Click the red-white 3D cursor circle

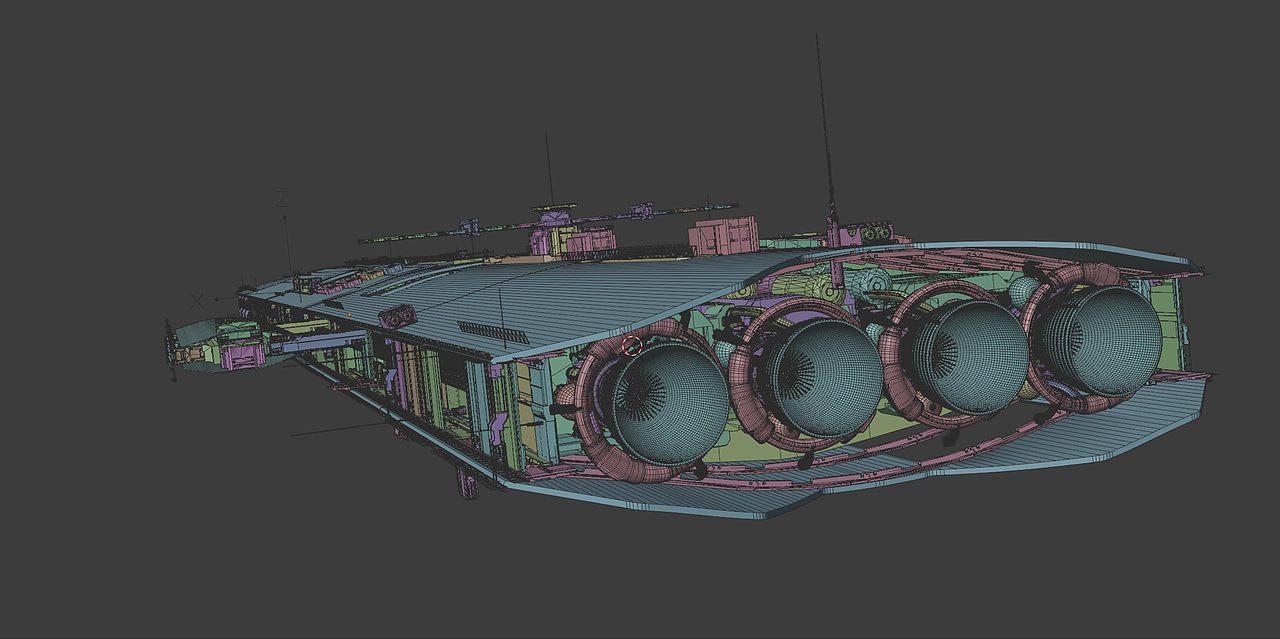click(x=631, y=346)
